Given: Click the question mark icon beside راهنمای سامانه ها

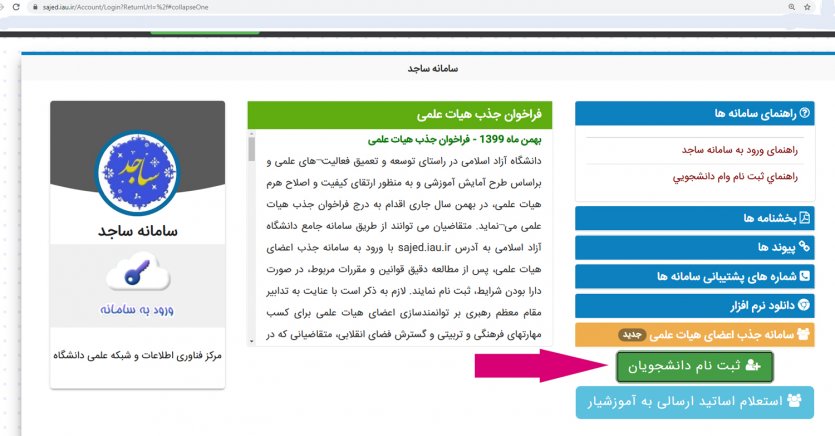Looking at the screenshot, I should click(x=804, y=114).
